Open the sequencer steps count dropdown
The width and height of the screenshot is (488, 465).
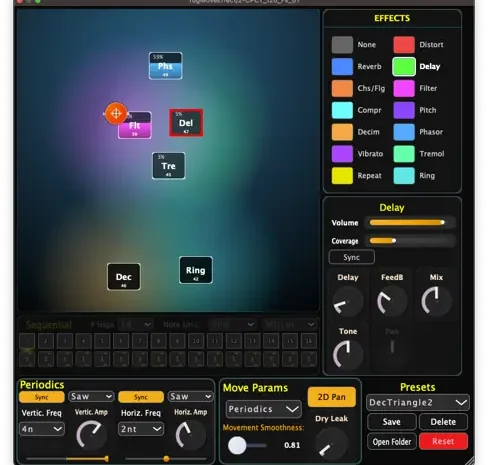pos(135,324)
